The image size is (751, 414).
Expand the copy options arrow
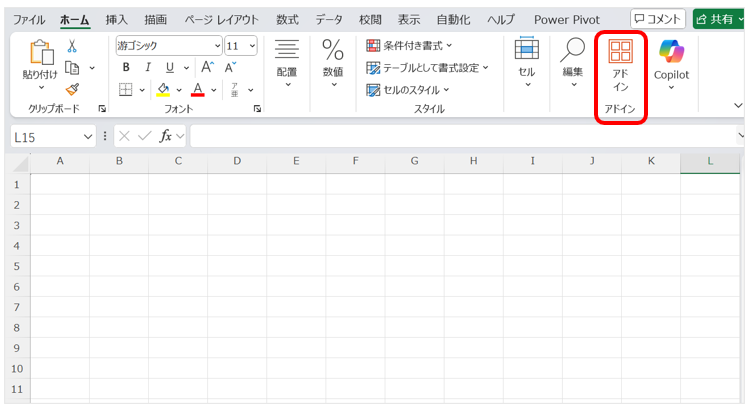tap(92, 69)
